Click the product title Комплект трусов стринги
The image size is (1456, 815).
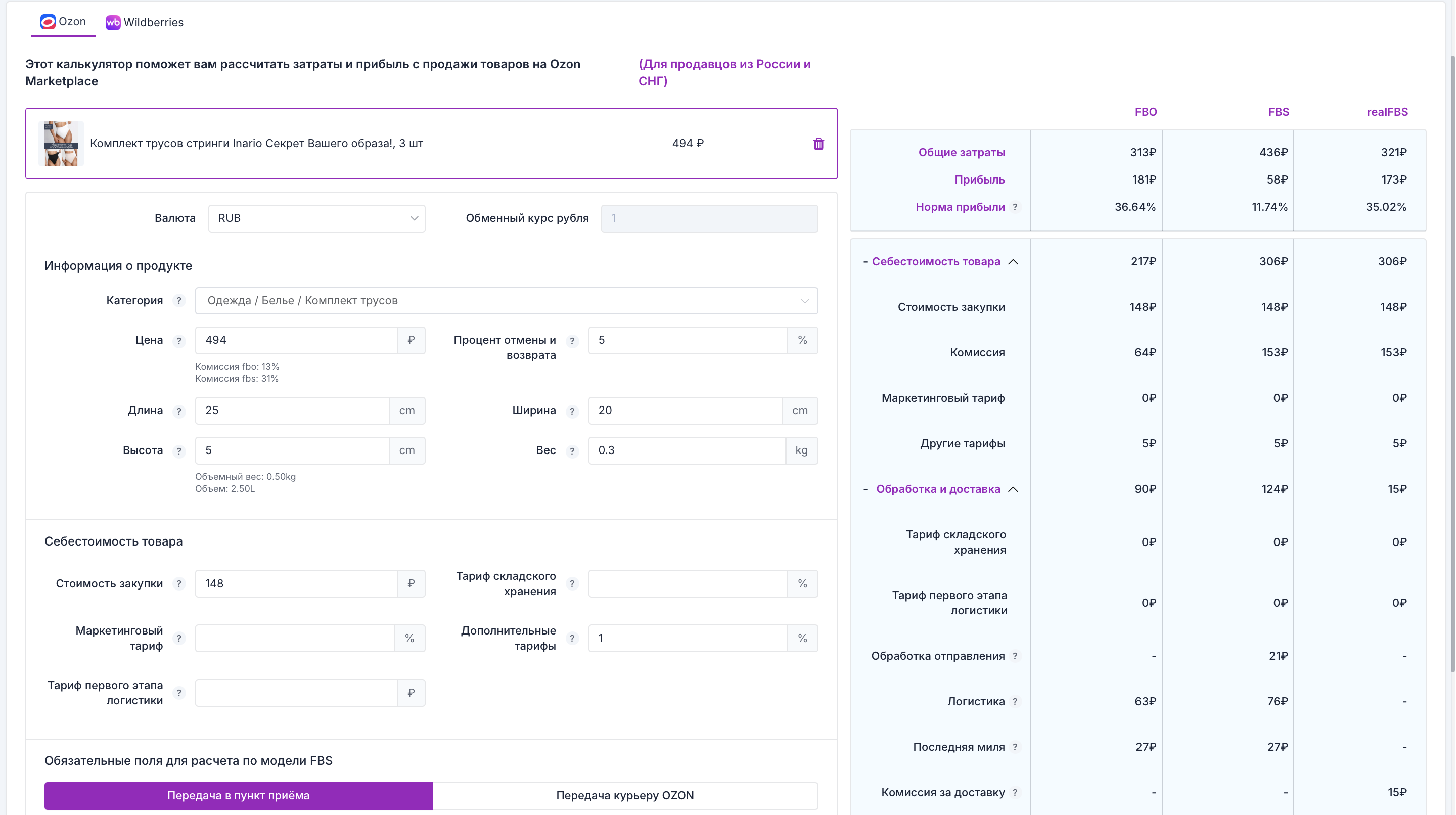pos(257,144)
